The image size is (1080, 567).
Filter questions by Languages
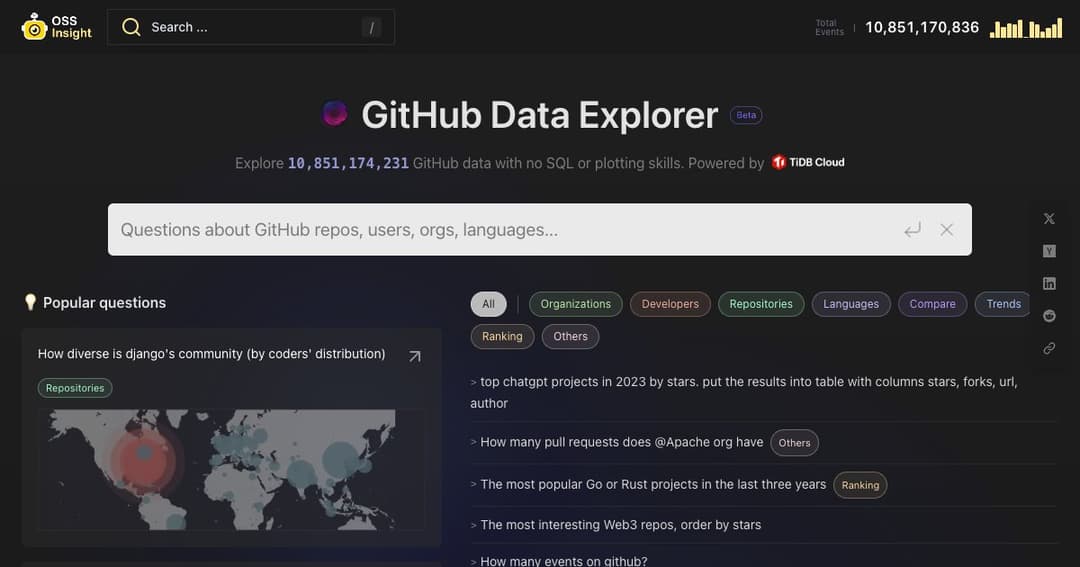(x=851, y=304)
